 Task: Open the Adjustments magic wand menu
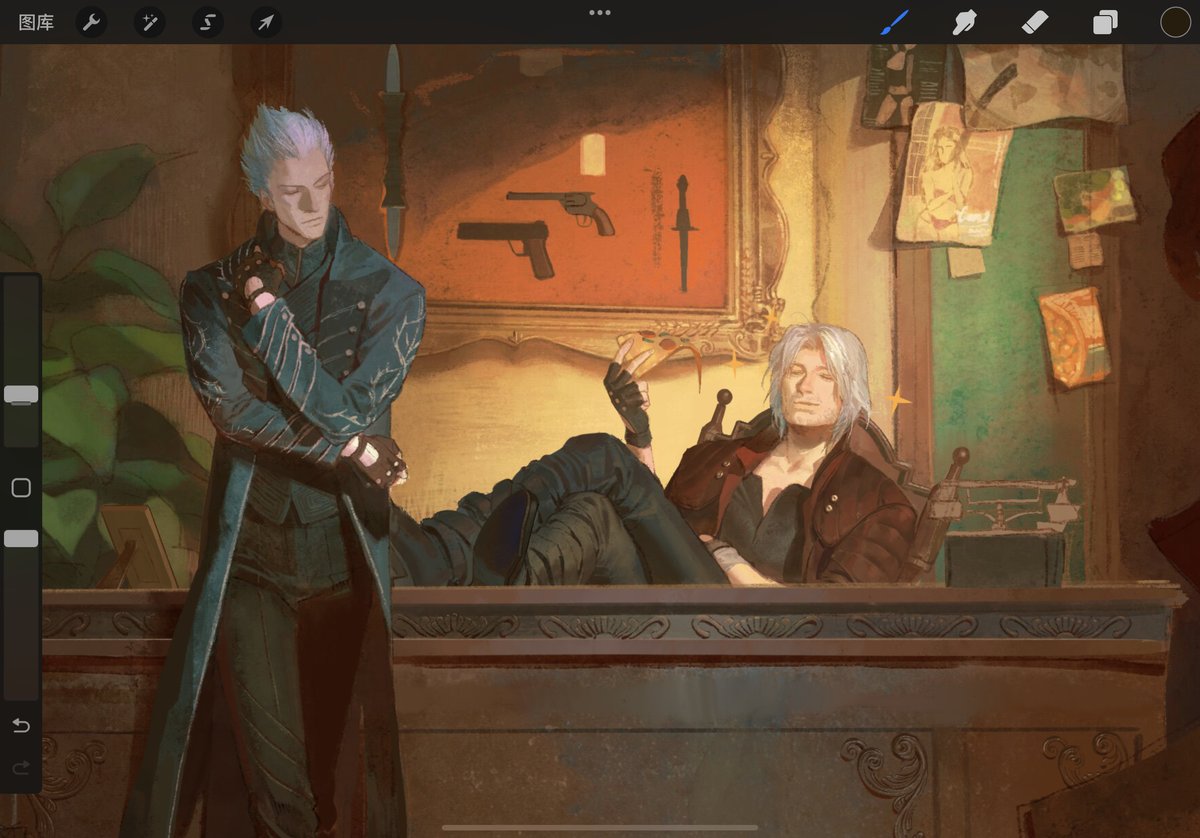coord(150,22)
